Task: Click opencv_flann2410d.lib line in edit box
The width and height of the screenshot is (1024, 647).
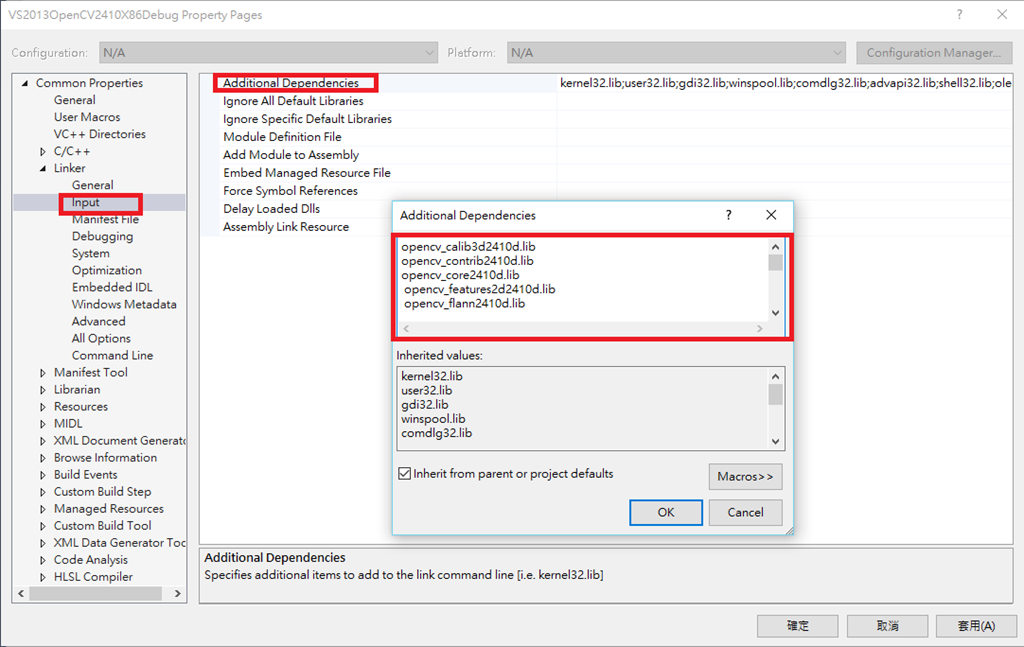Action: 464,304
